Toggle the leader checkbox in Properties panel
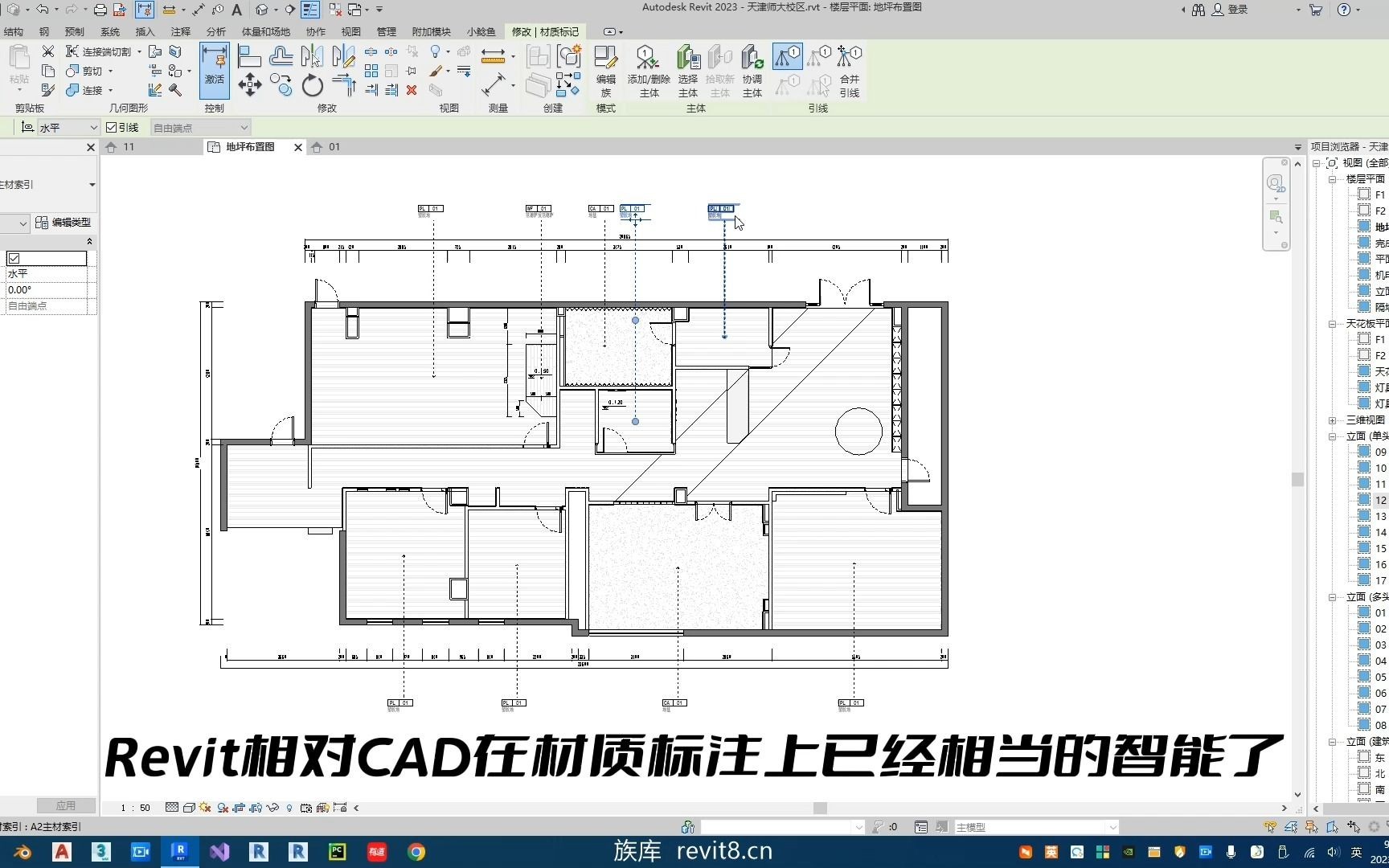The image size is (1389, 868). click(14, 258)
